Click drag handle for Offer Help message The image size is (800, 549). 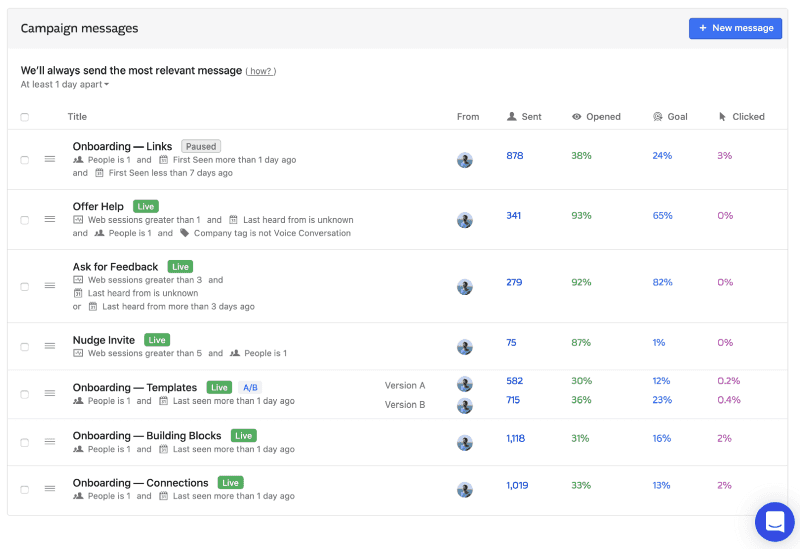(x=49, y=220)
